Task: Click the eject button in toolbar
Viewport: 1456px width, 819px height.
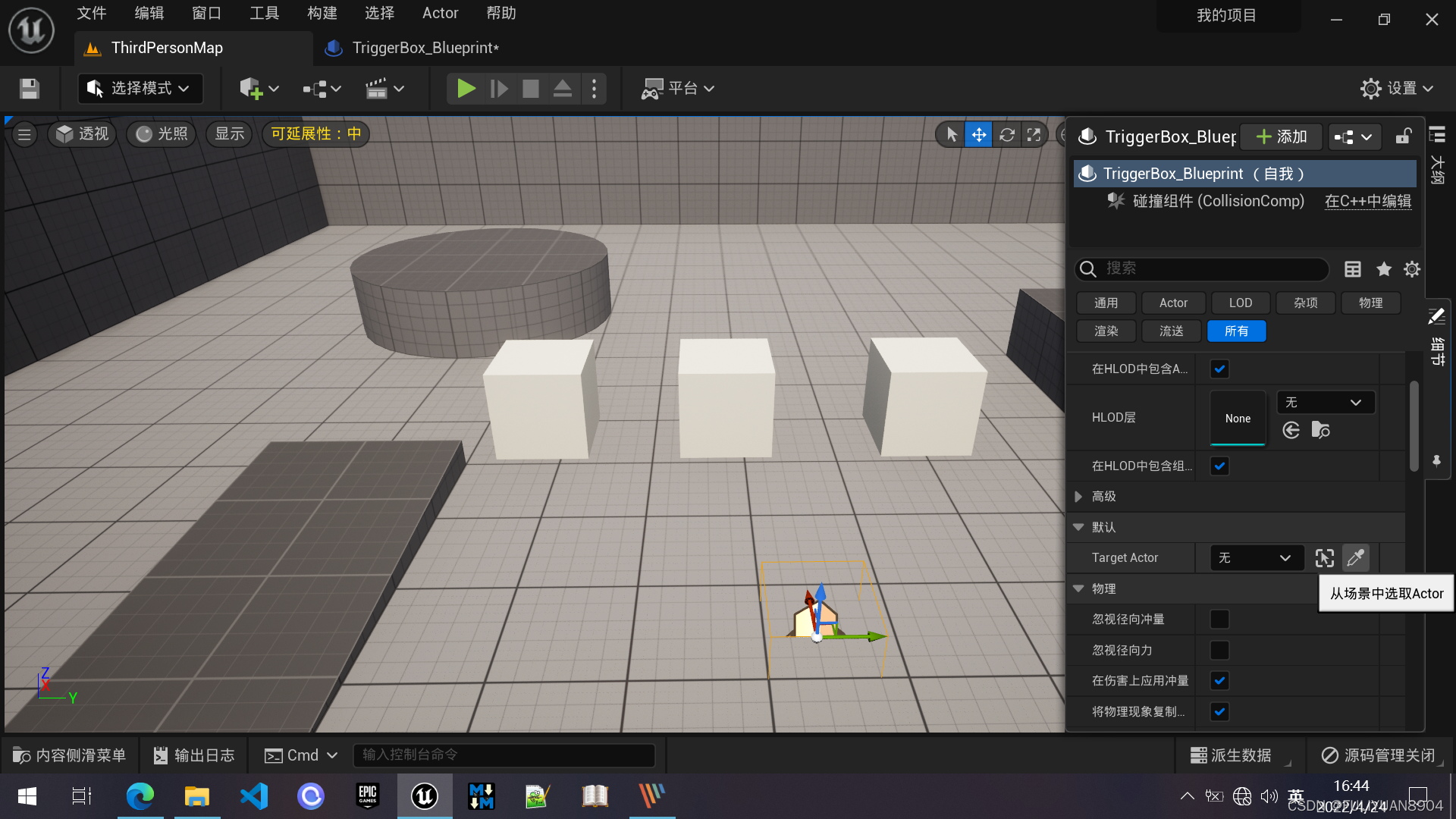Action: [x=562, y=89]
